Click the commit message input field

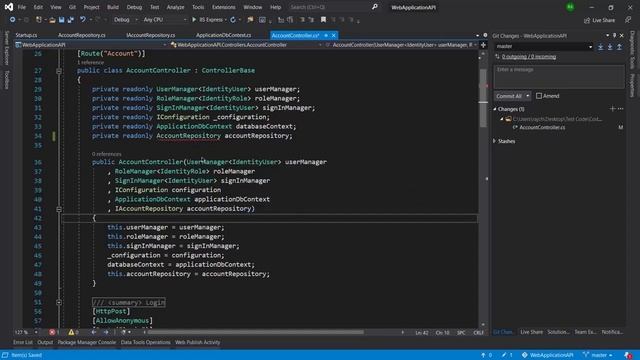coord(559,77)
